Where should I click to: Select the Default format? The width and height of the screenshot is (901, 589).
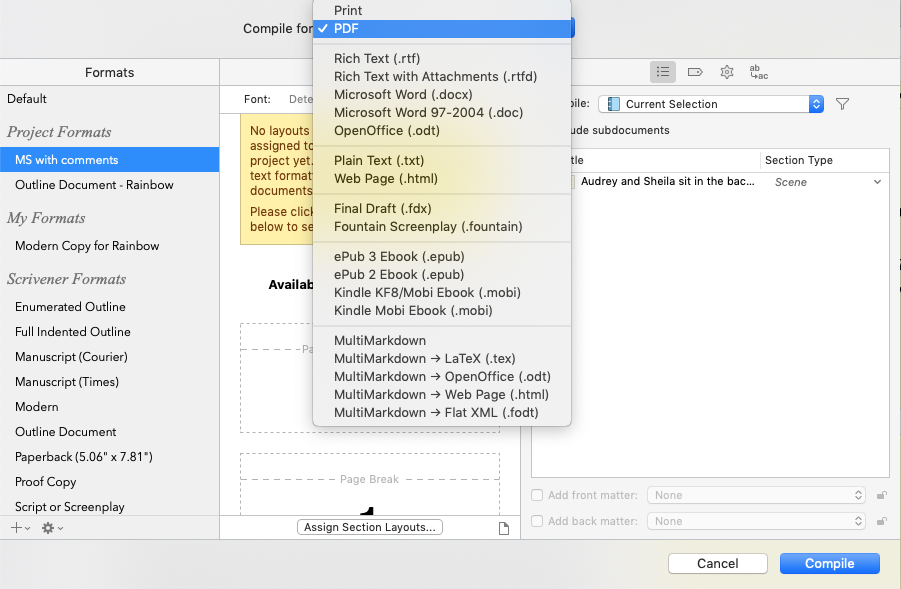click(109, 99)
